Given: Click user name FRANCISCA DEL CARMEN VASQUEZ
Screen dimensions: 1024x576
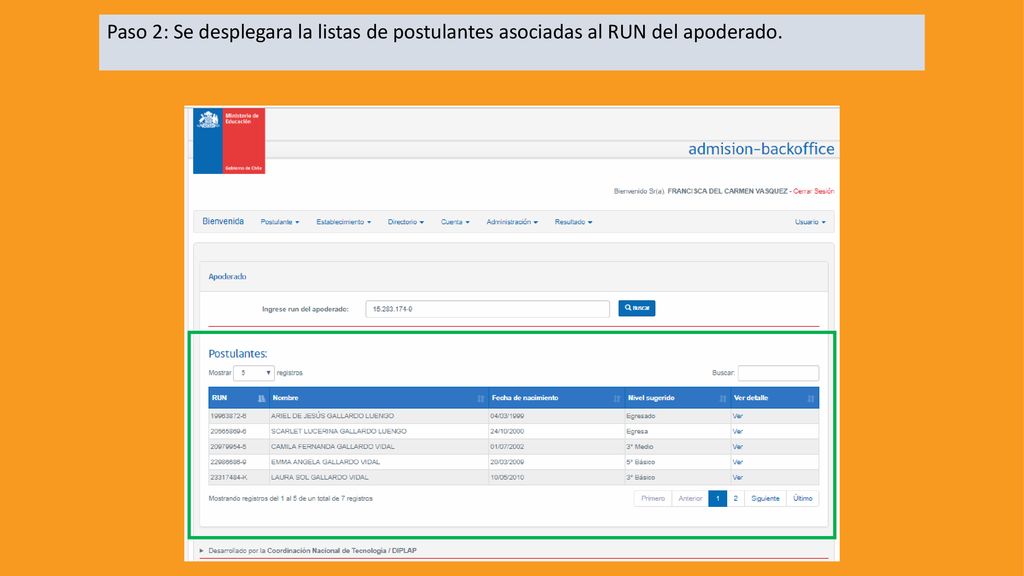Looking at the screenshot, I should [x=728, y=191].
